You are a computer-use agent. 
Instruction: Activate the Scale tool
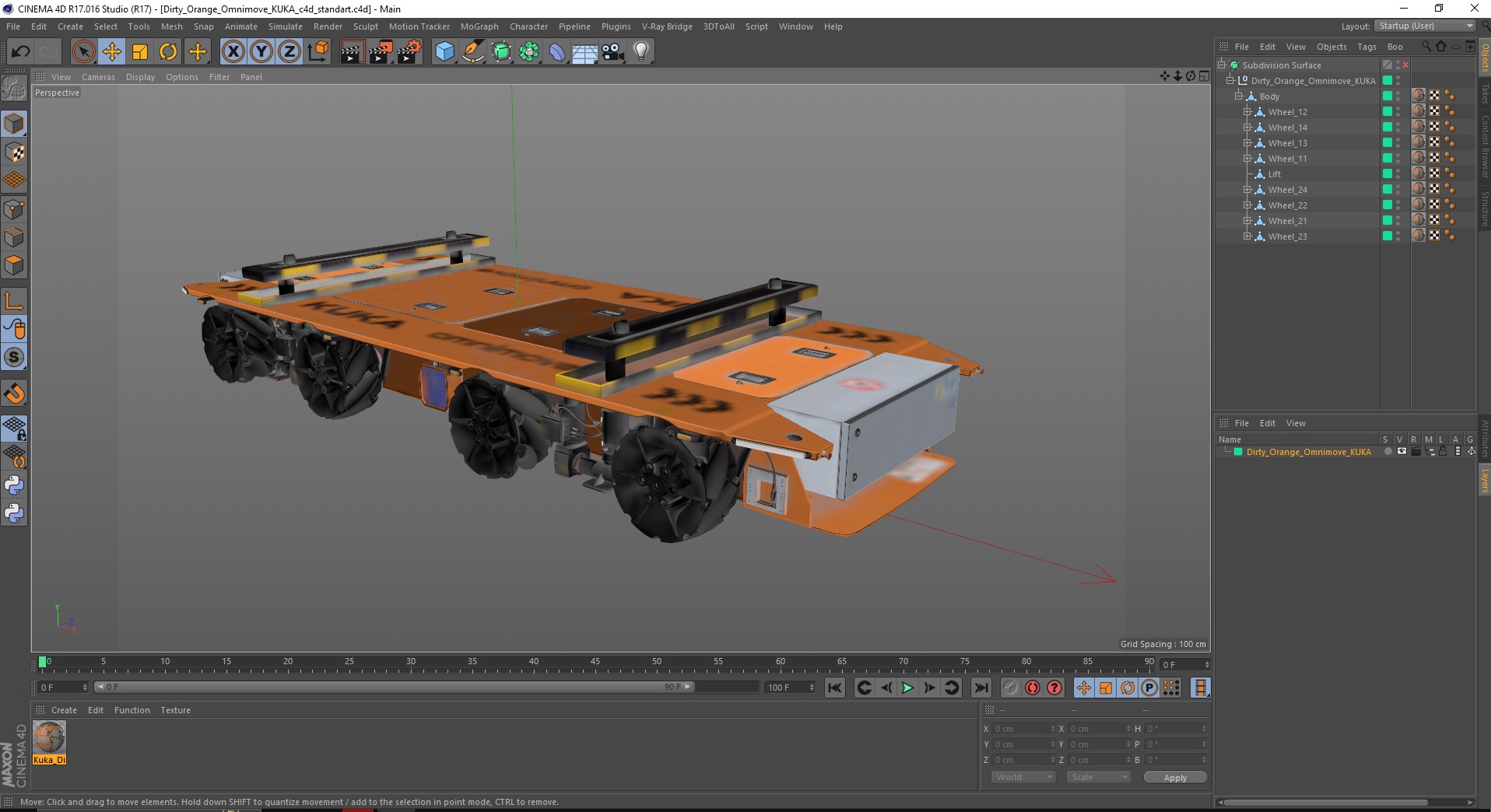pos(140,52)
